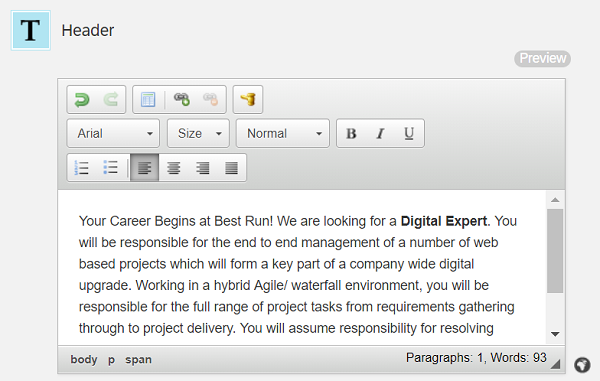Screen dimensions: 600x381
Task: Open the Arial font dropdown
Action: tap(113, 133)
